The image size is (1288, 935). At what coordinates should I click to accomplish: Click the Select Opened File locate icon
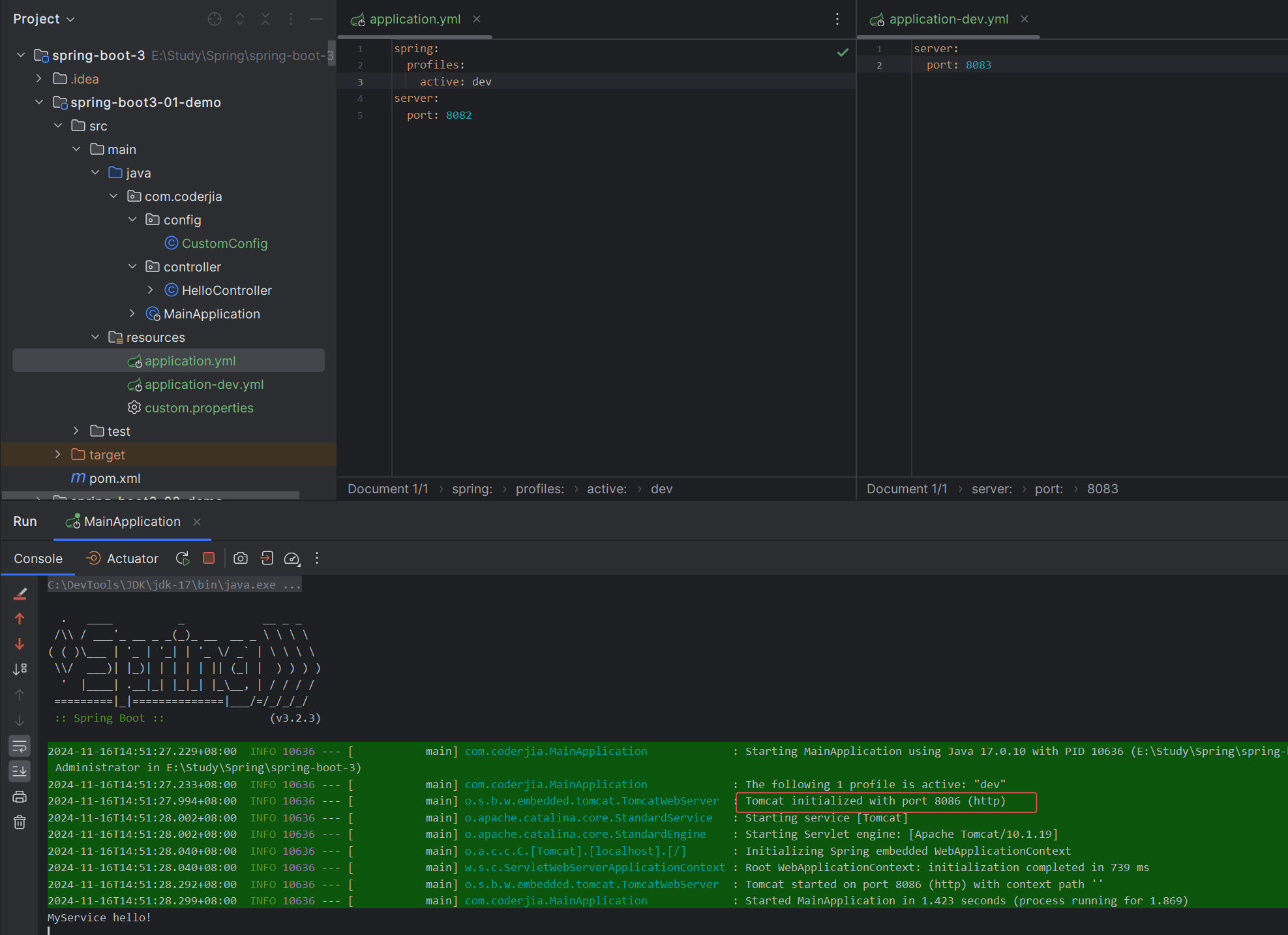pos(215,19)
